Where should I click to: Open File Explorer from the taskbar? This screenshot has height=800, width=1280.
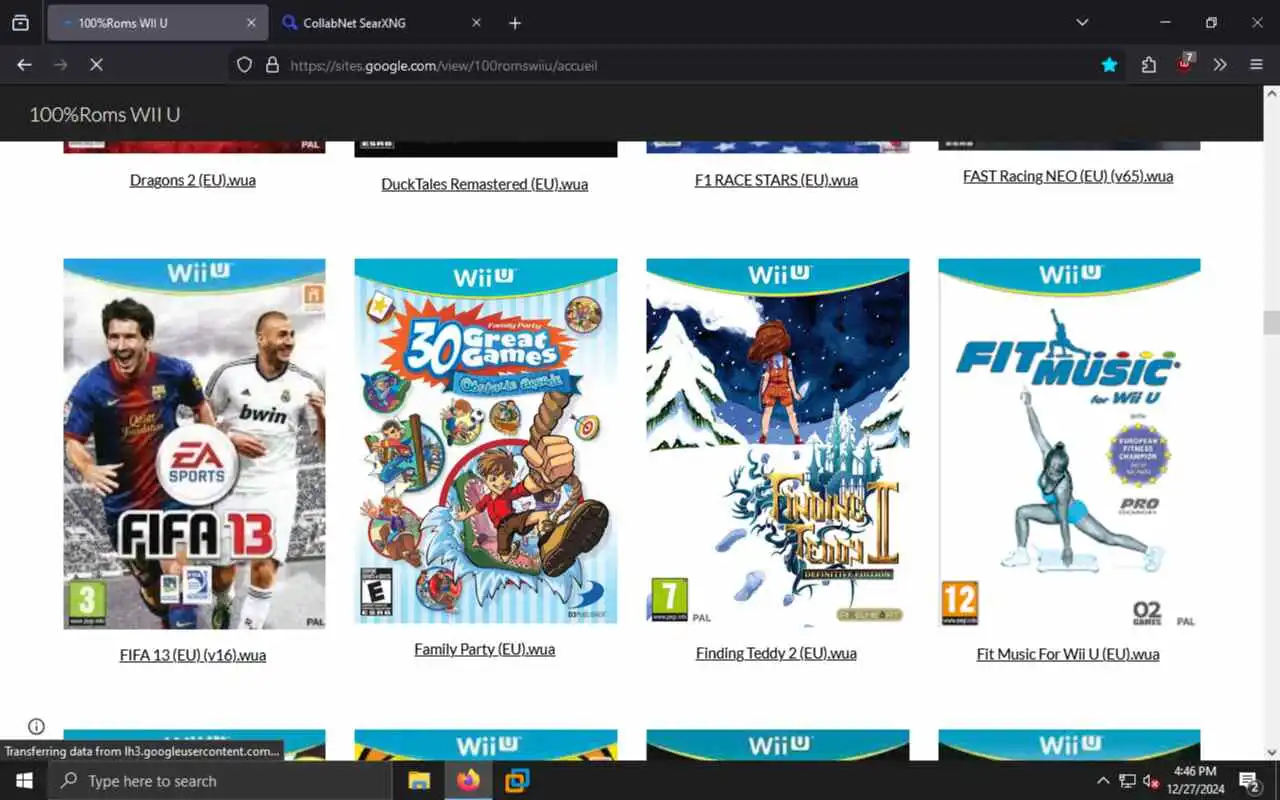click(419, 781)
